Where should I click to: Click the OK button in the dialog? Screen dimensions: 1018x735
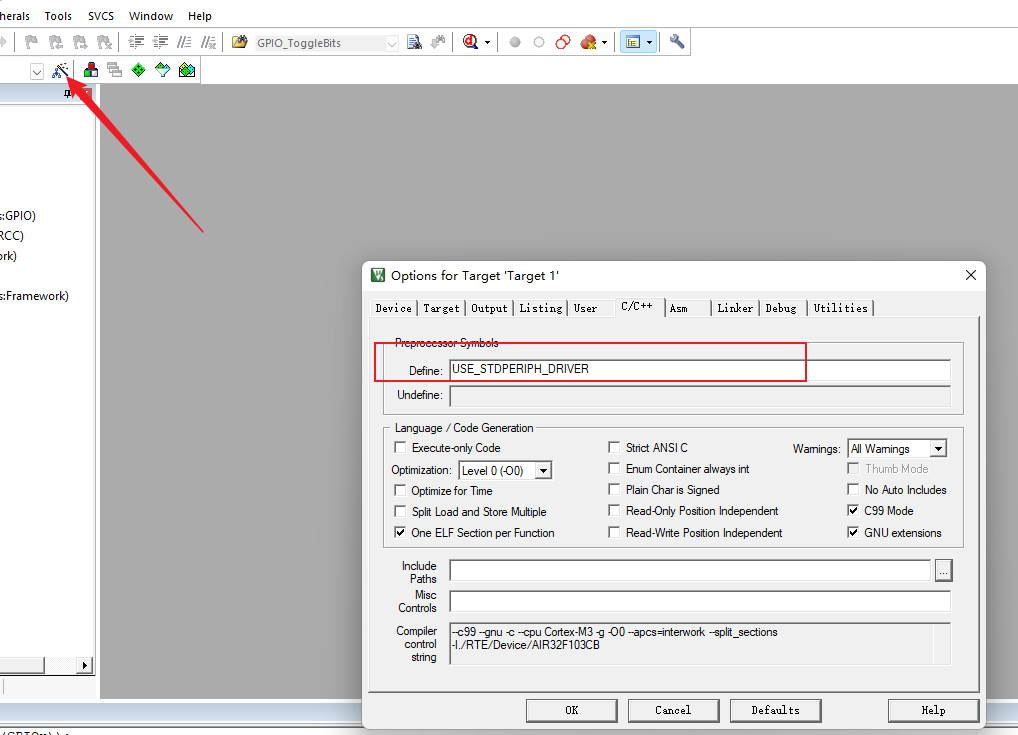click(x=571, y=710)
